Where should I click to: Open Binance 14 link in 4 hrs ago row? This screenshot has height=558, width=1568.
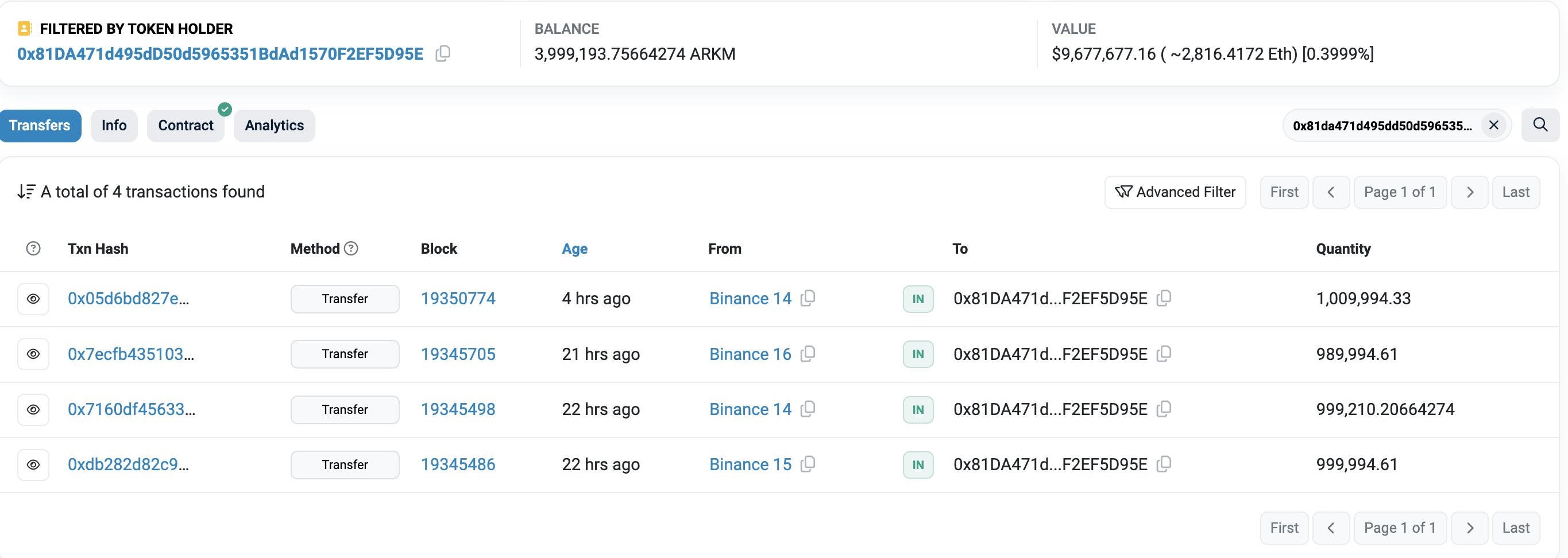tap(750, 299)
